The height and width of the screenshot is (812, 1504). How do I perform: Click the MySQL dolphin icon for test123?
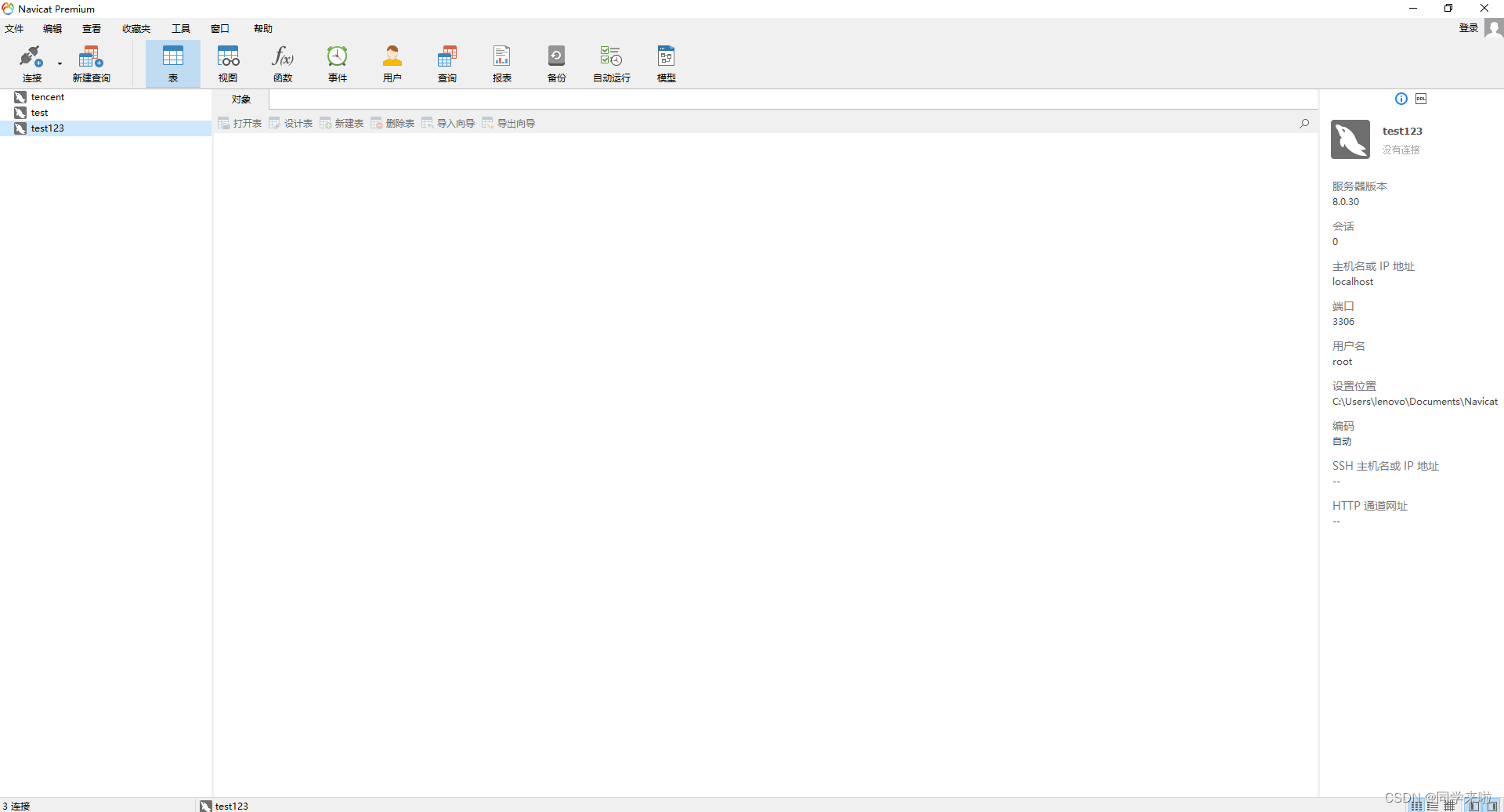(1350, 139)
